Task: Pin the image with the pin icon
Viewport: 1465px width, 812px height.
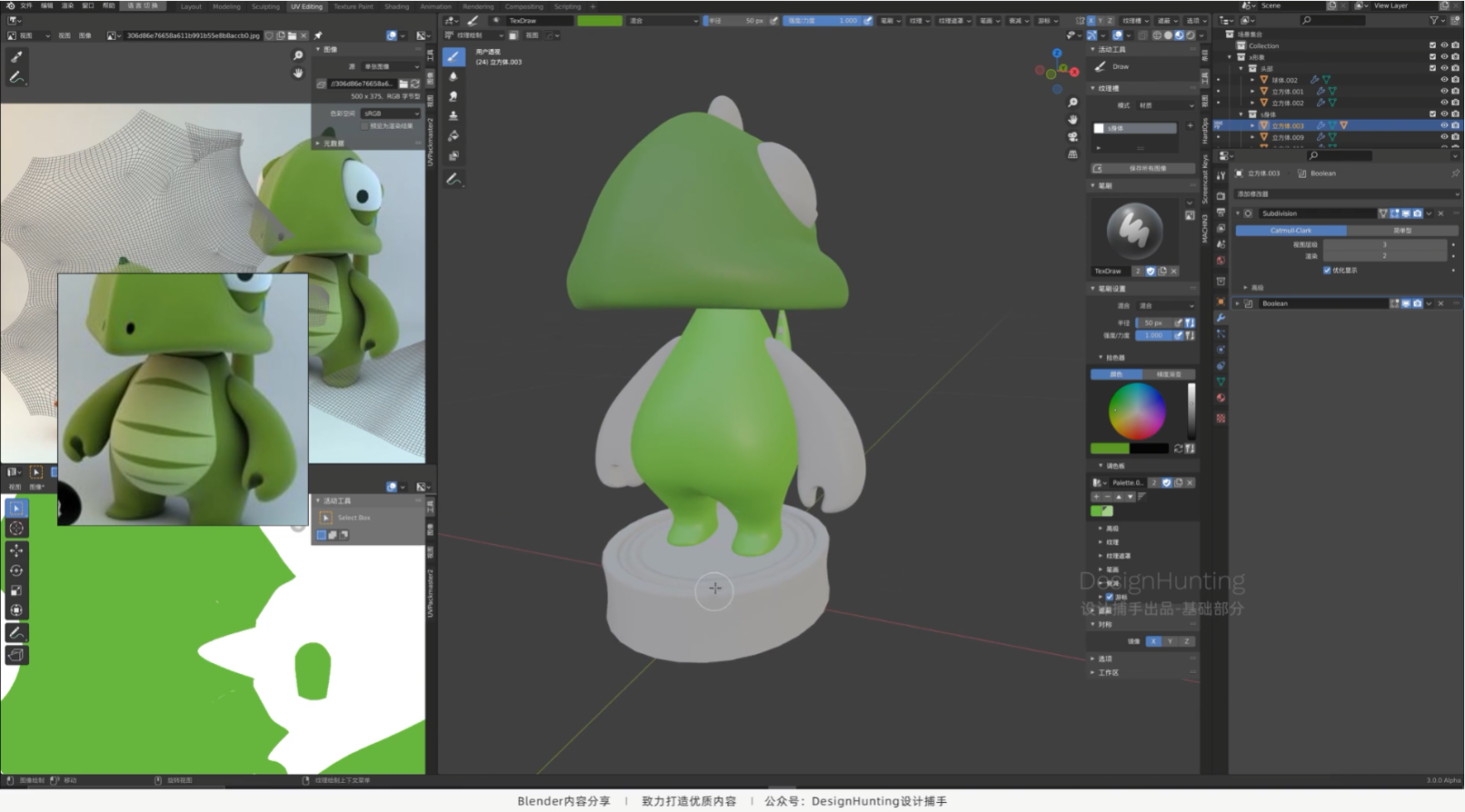Action: 318,35
